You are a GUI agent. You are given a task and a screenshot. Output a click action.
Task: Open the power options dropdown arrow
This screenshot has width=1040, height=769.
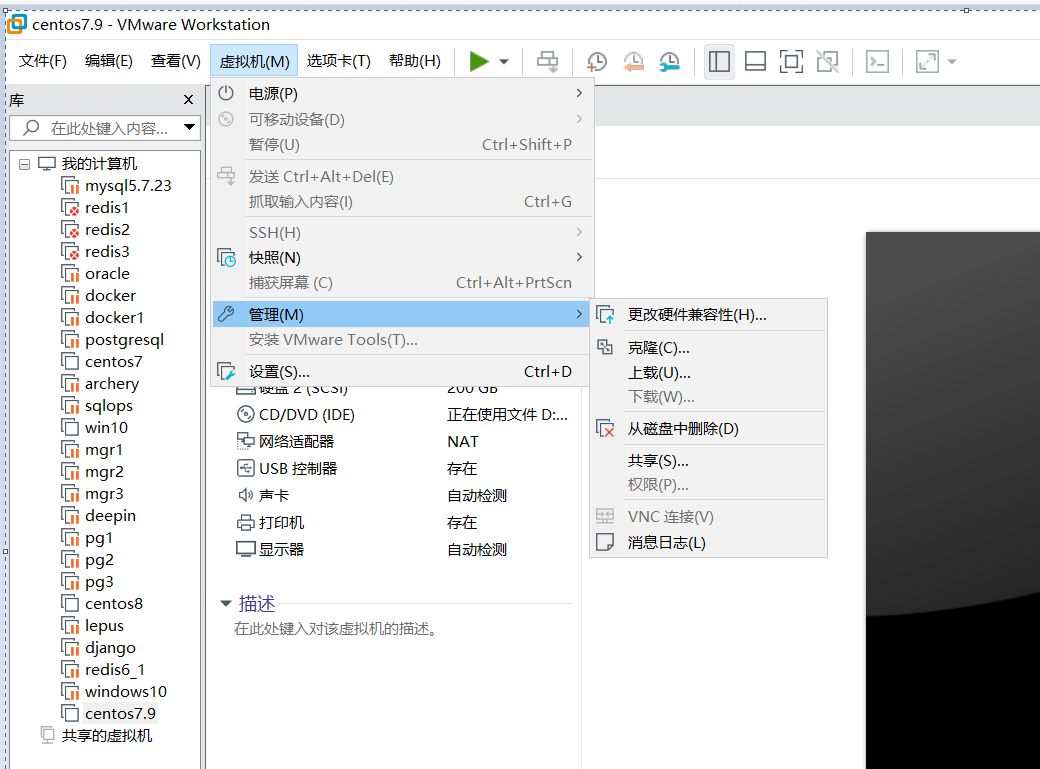(x=504, y=62)
